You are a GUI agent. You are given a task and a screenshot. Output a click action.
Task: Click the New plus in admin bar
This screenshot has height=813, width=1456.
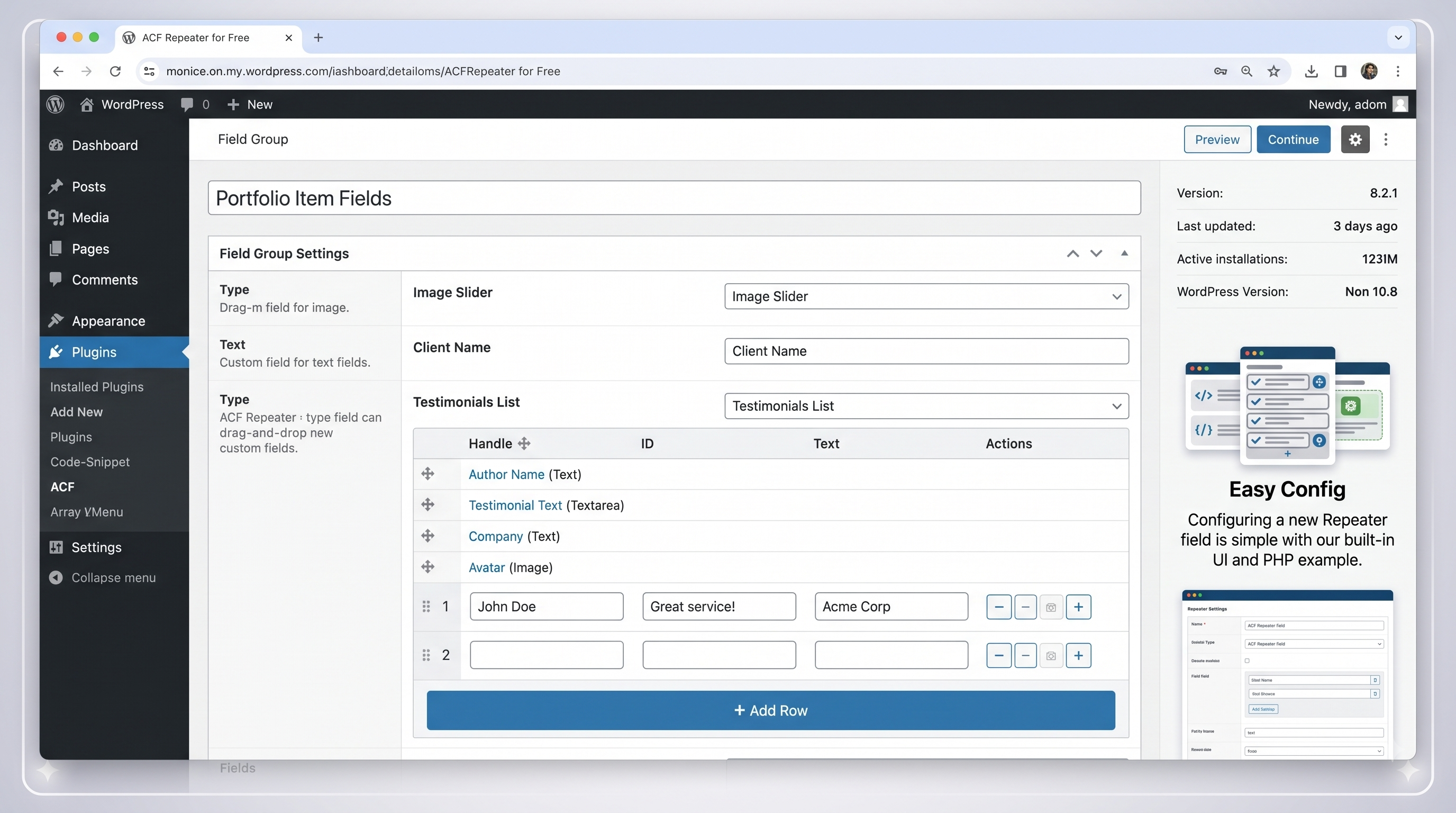(x=233, y=105)
